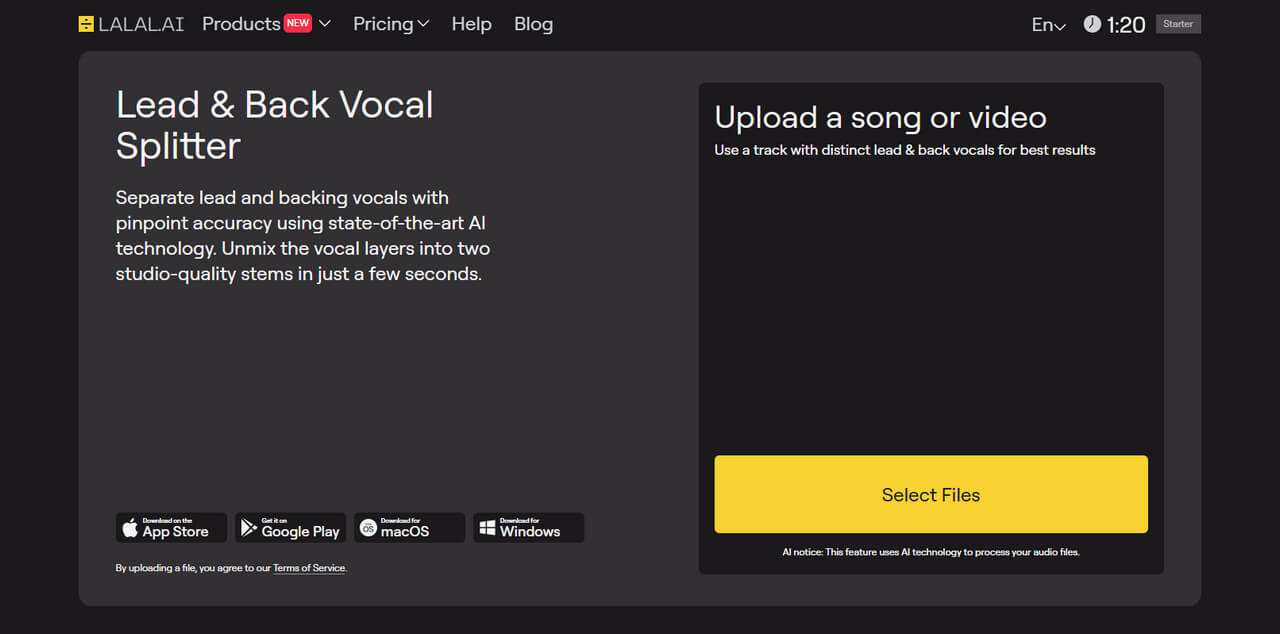The width and height of the screenshot is (1280, 634).
Task: Open the Pricing dropdown menu
Action: (391, 24)
